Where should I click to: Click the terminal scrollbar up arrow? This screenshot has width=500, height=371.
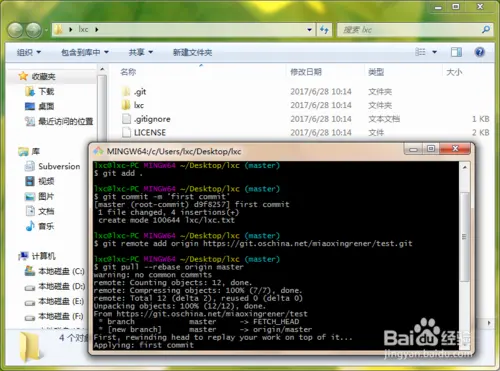[x=465, y=167]
